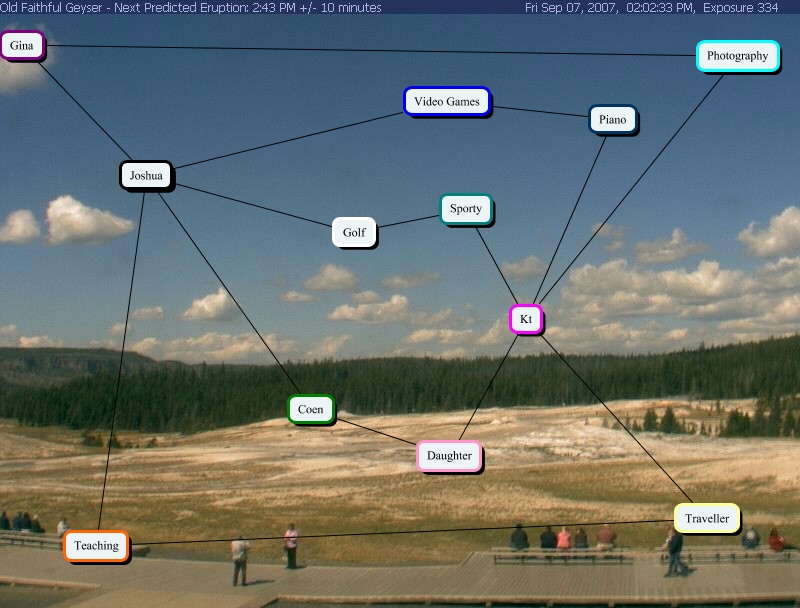Select the Video Games node

[447, 102]
